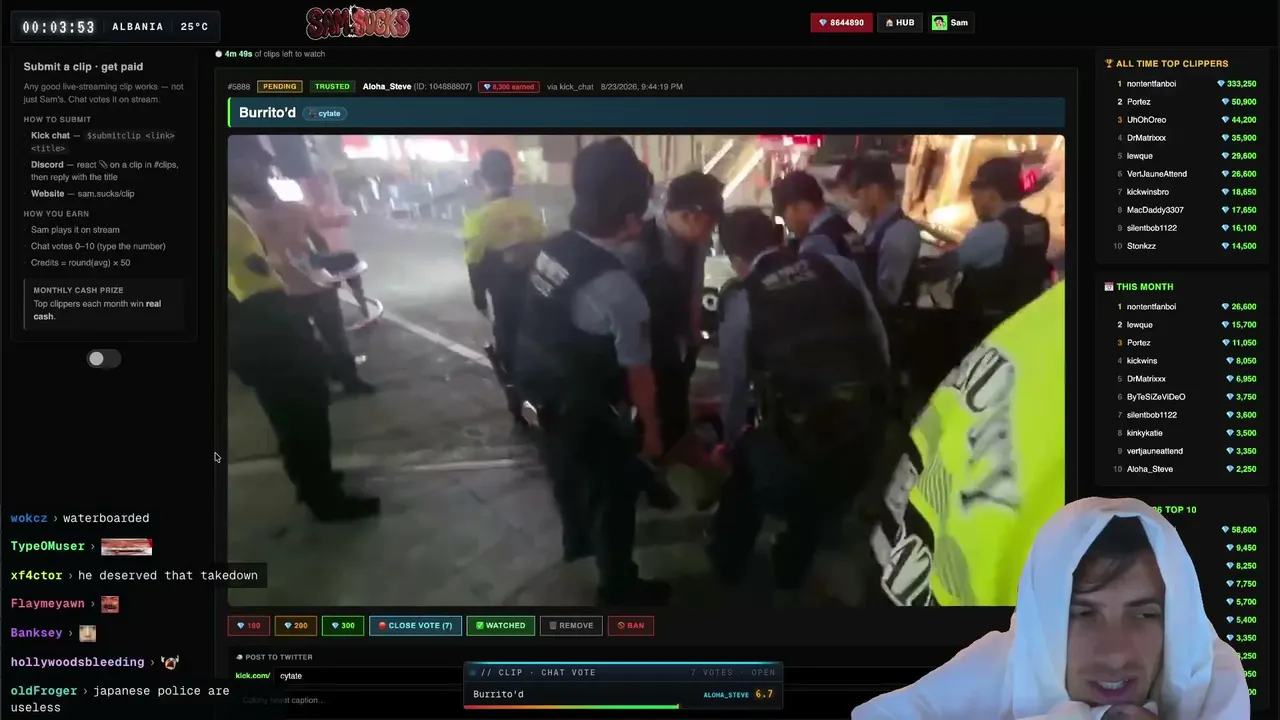
Task: Click the trophy icon for All Time Top Clippers
Action: (x=1109, y=64)
